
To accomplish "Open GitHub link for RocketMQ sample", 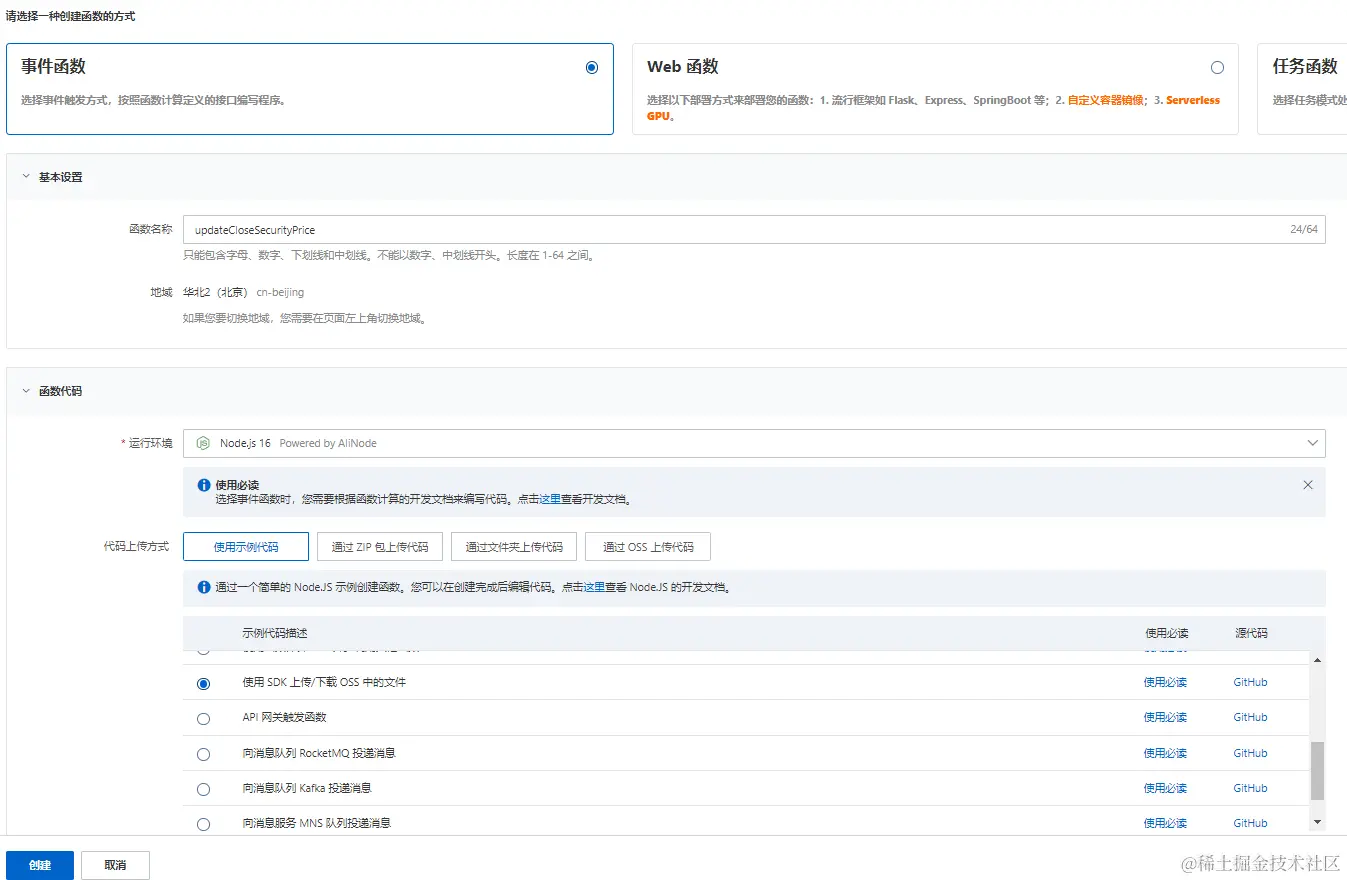I will coord(1250,753).
